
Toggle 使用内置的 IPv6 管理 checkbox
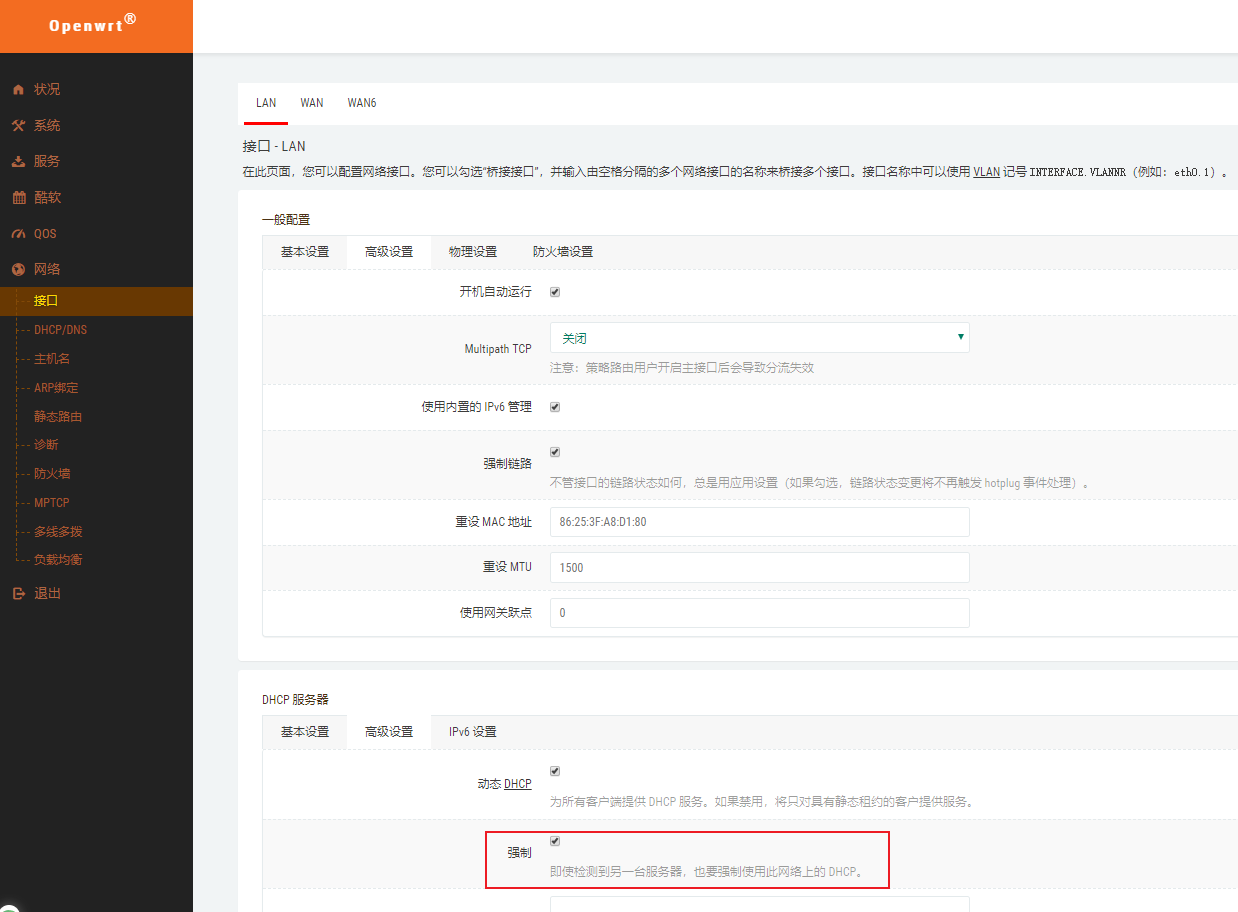pos(555,406)
